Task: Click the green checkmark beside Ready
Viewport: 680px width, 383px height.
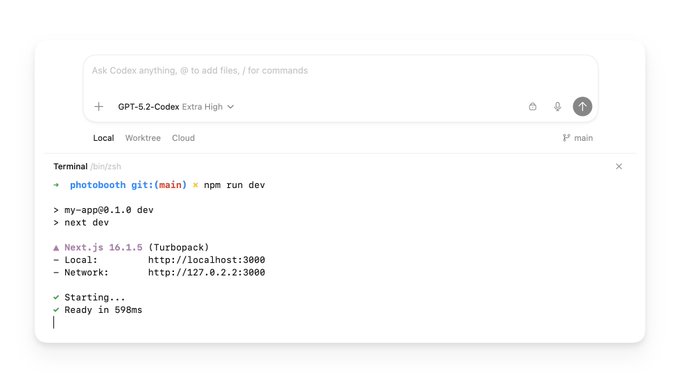Action: [x=56, y=310]
